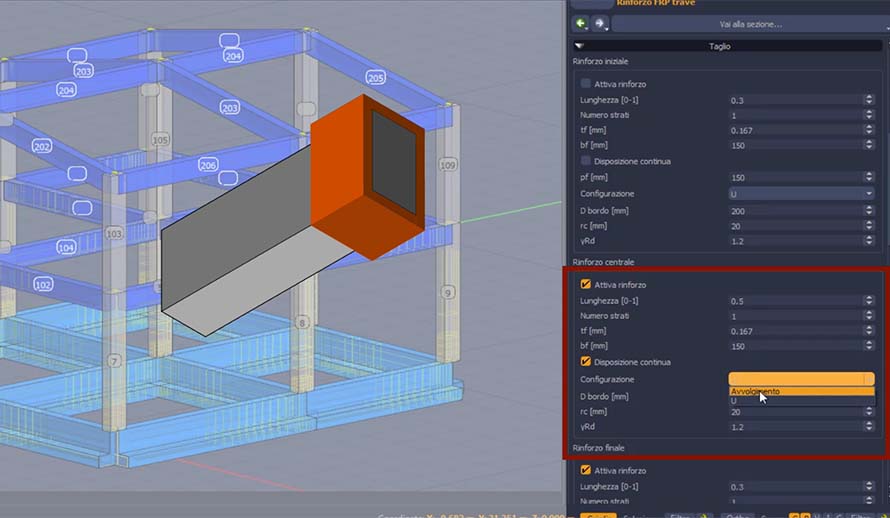890x518 pixels.
Task: Click the tf [mm] stepper in Rinforzo iniziale
Action: pyautogui.click(x=870, y=131)
